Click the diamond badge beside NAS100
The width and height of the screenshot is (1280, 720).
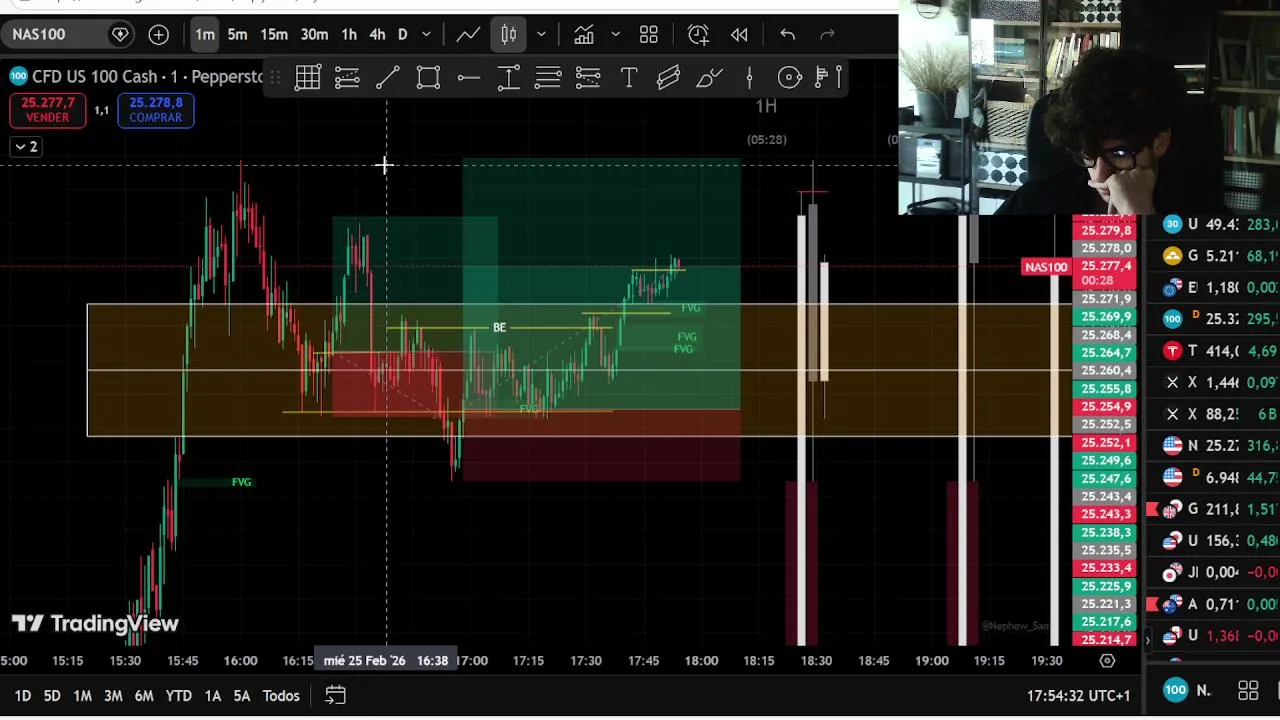pyautogui.click(x=120, y=34)
